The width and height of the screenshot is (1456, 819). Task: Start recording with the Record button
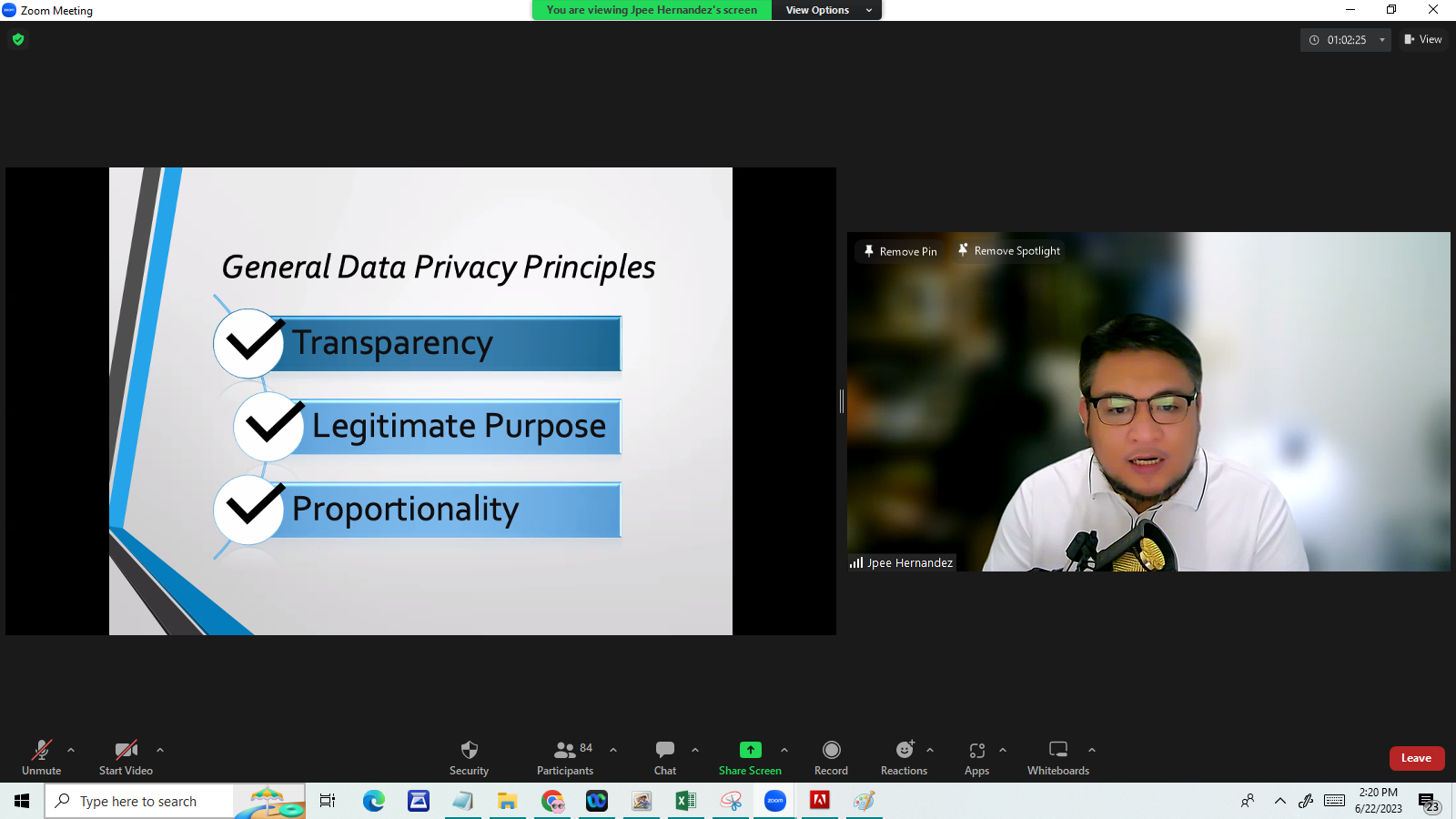point(831,757)
